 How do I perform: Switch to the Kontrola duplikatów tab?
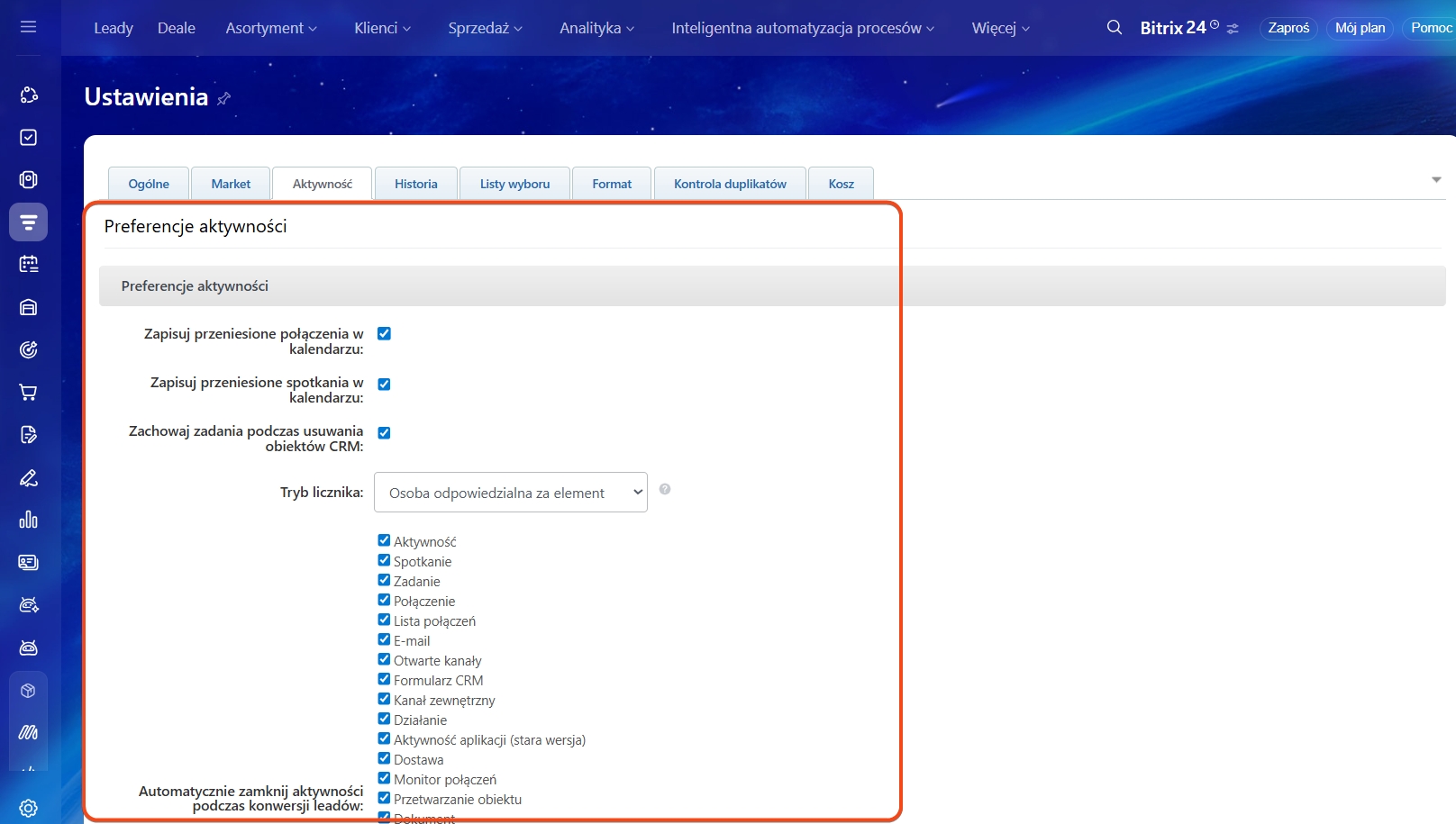[x=730, y=184]
